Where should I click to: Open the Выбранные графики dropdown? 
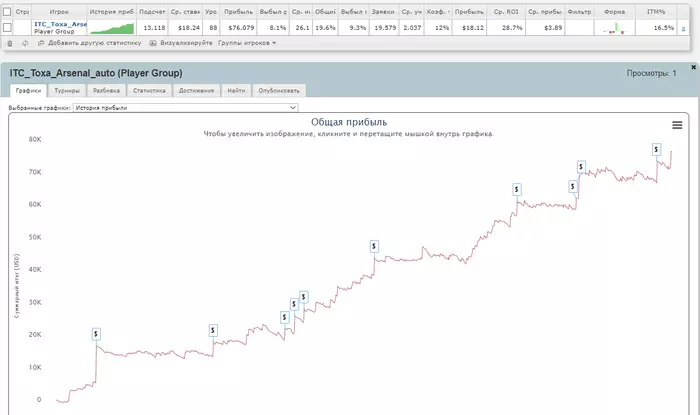click(x=185, y=108)
